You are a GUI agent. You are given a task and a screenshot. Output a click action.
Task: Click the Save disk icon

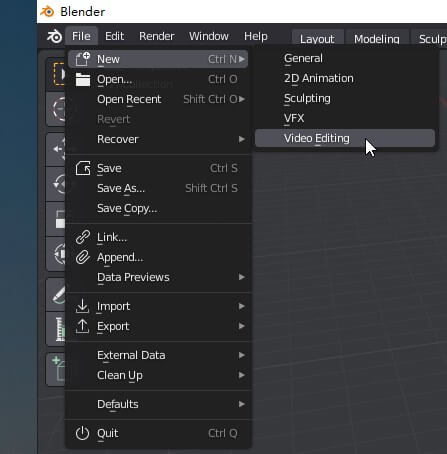[83, 168]
